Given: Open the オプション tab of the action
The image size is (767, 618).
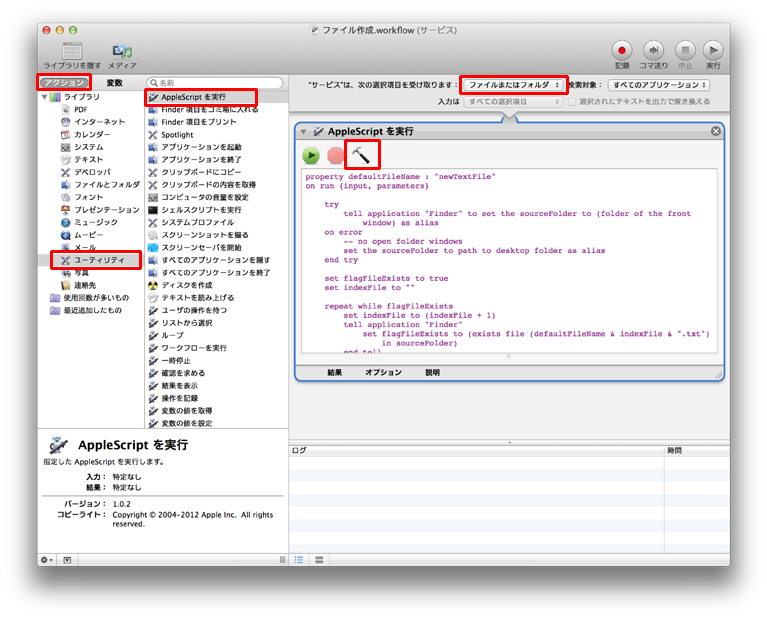Looking at the screenshot, I should [383, 372].
